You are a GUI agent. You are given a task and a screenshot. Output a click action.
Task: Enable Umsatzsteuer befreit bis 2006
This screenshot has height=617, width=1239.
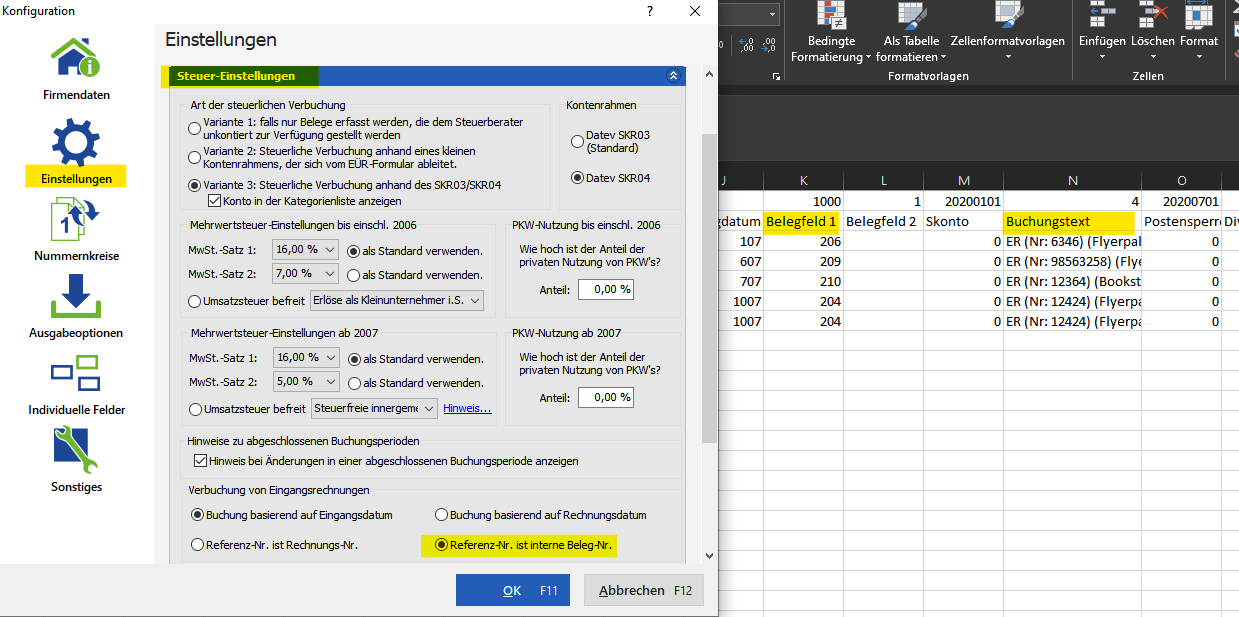click(x=194, y=301)
